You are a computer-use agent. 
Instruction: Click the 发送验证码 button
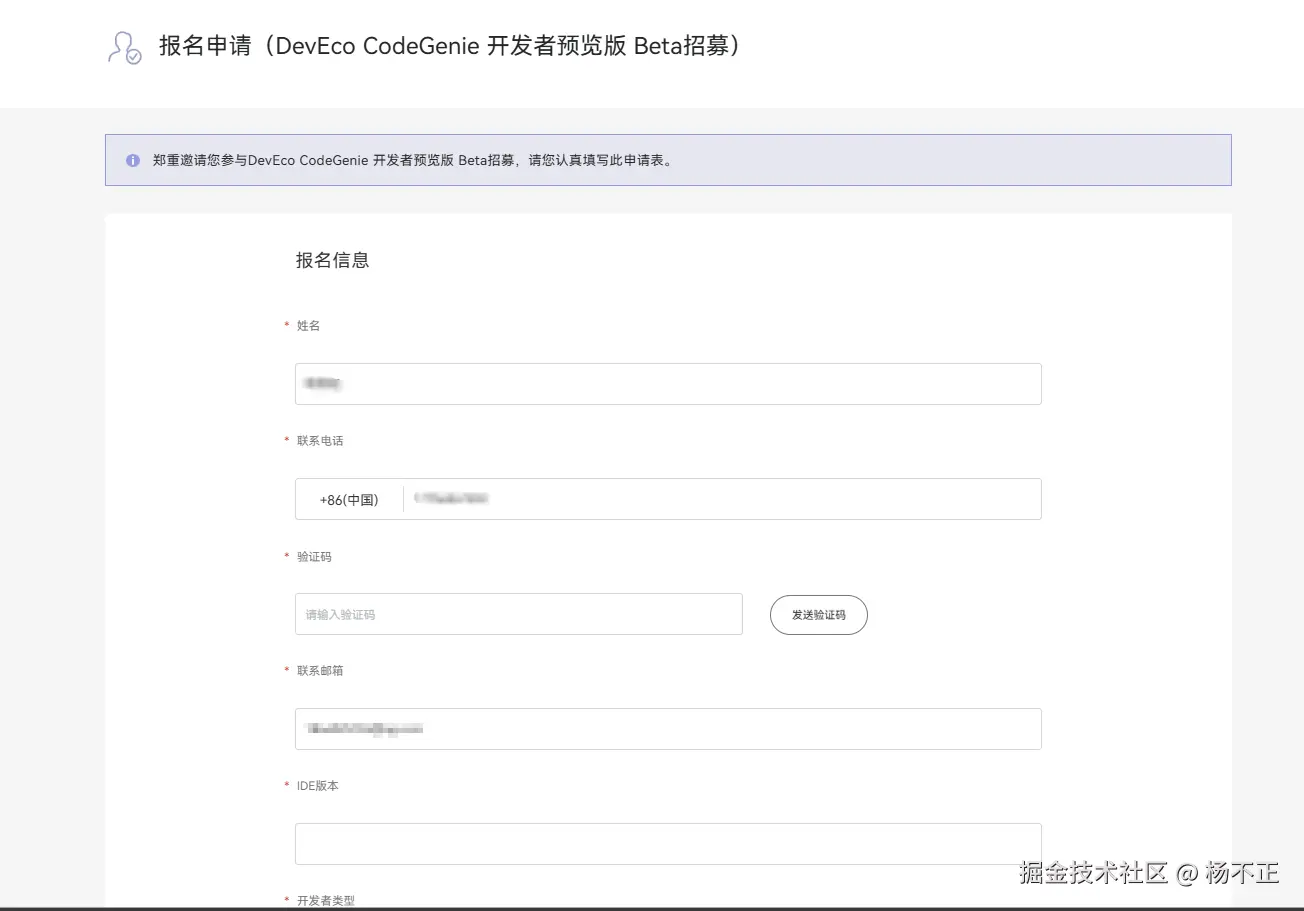819,615
